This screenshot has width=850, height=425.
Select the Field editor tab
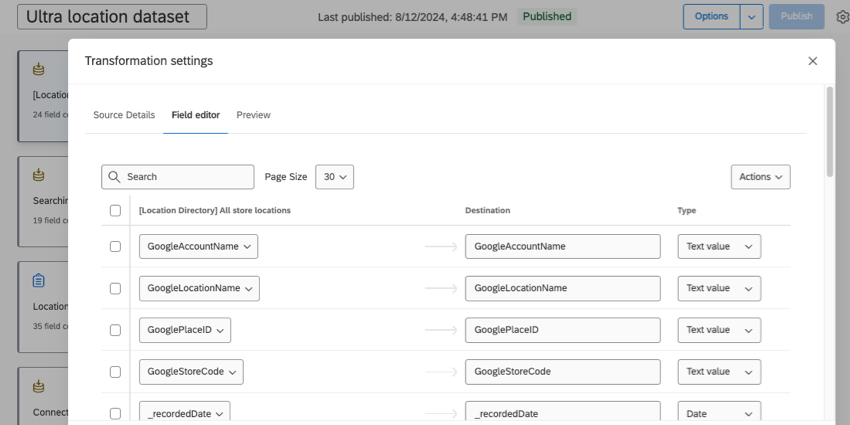(x=196, y=115)
